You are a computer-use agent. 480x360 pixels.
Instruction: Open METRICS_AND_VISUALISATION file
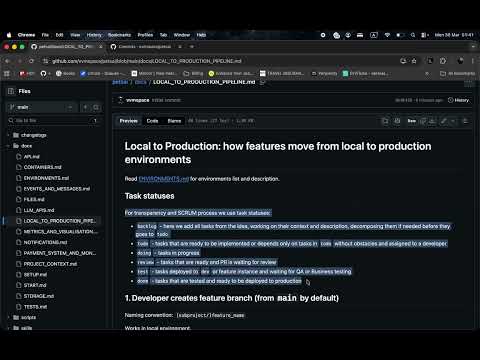click(60, 231)
